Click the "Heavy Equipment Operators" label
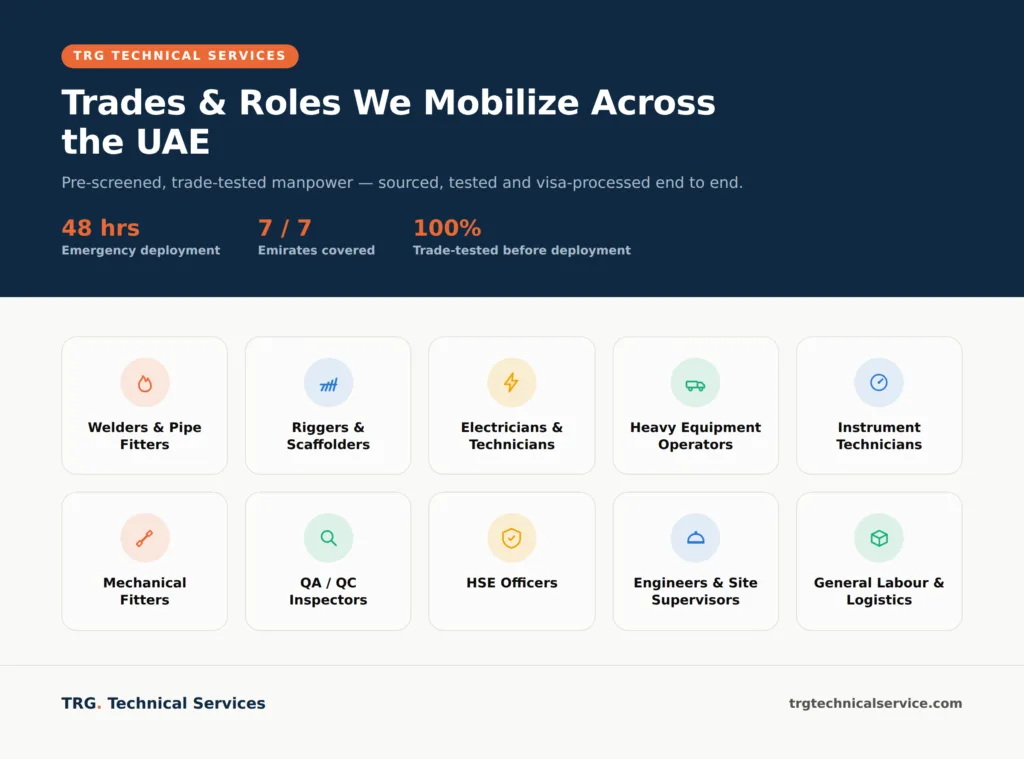Screen dimensions: 1024x759 696,436
